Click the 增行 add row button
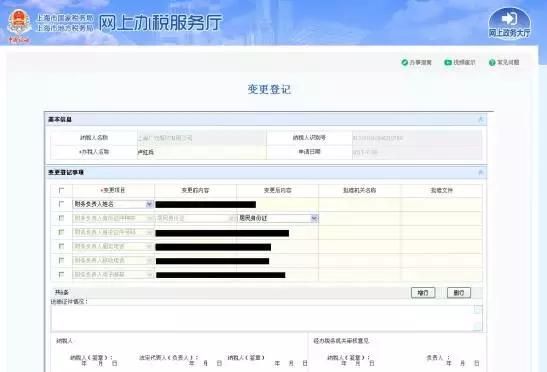547x372 pixels. coord(423,293)
